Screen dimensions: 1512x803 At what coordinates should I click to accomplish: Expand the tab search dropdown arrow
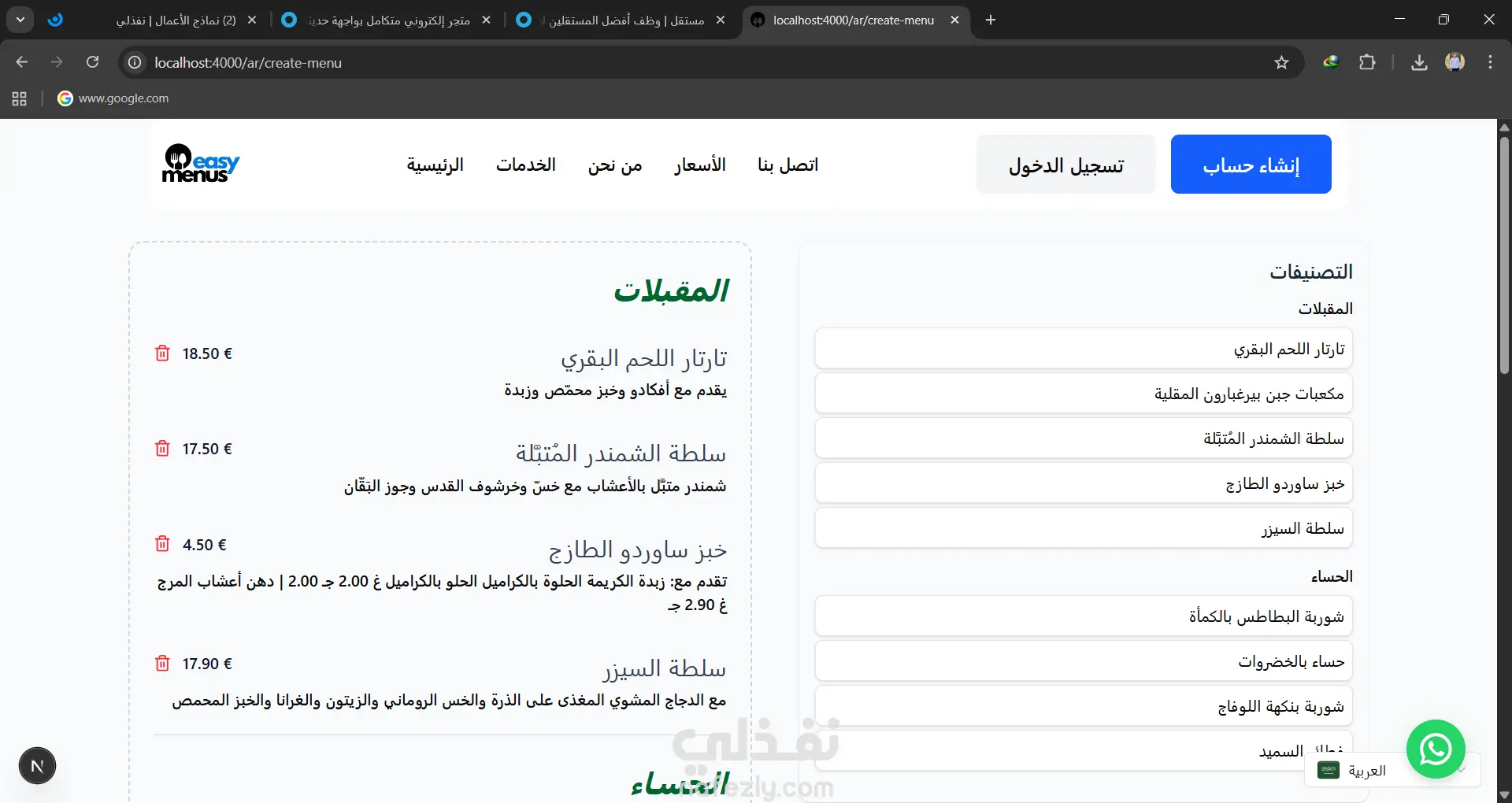tap(20, 20)
